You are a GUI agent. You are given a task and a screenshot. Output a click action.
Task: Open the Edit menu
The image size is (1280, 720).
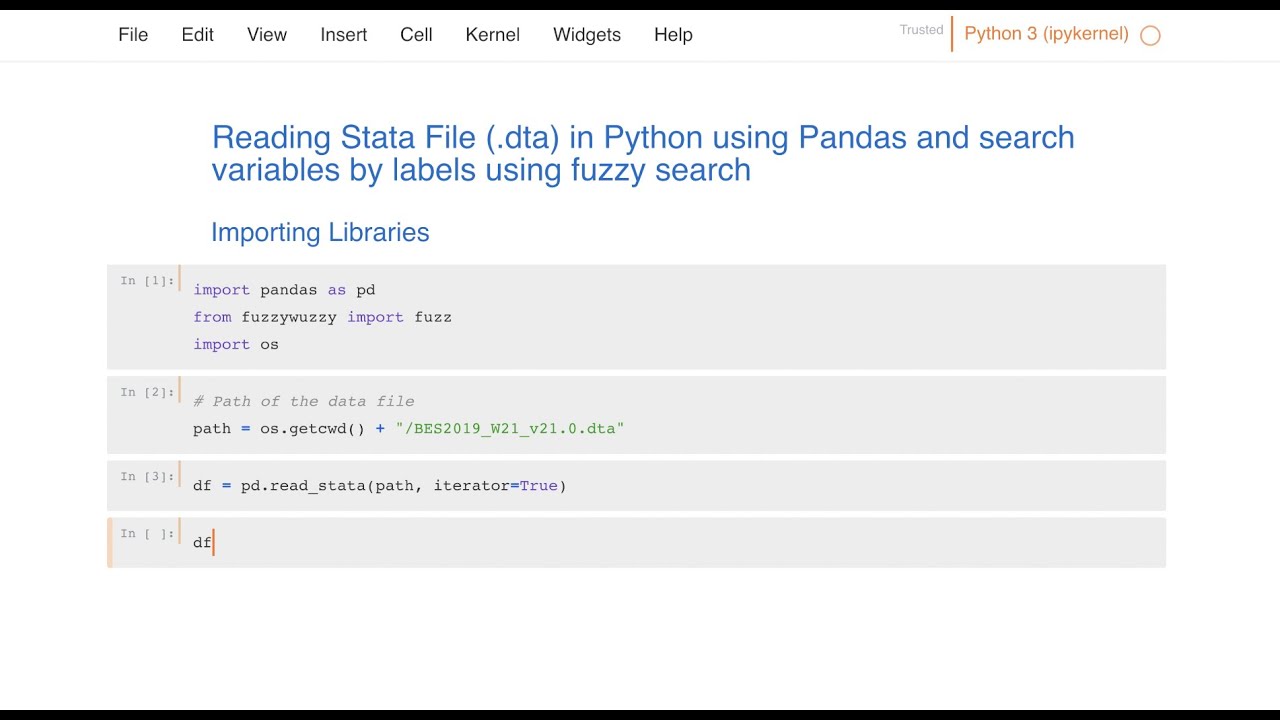click(197, 34)
